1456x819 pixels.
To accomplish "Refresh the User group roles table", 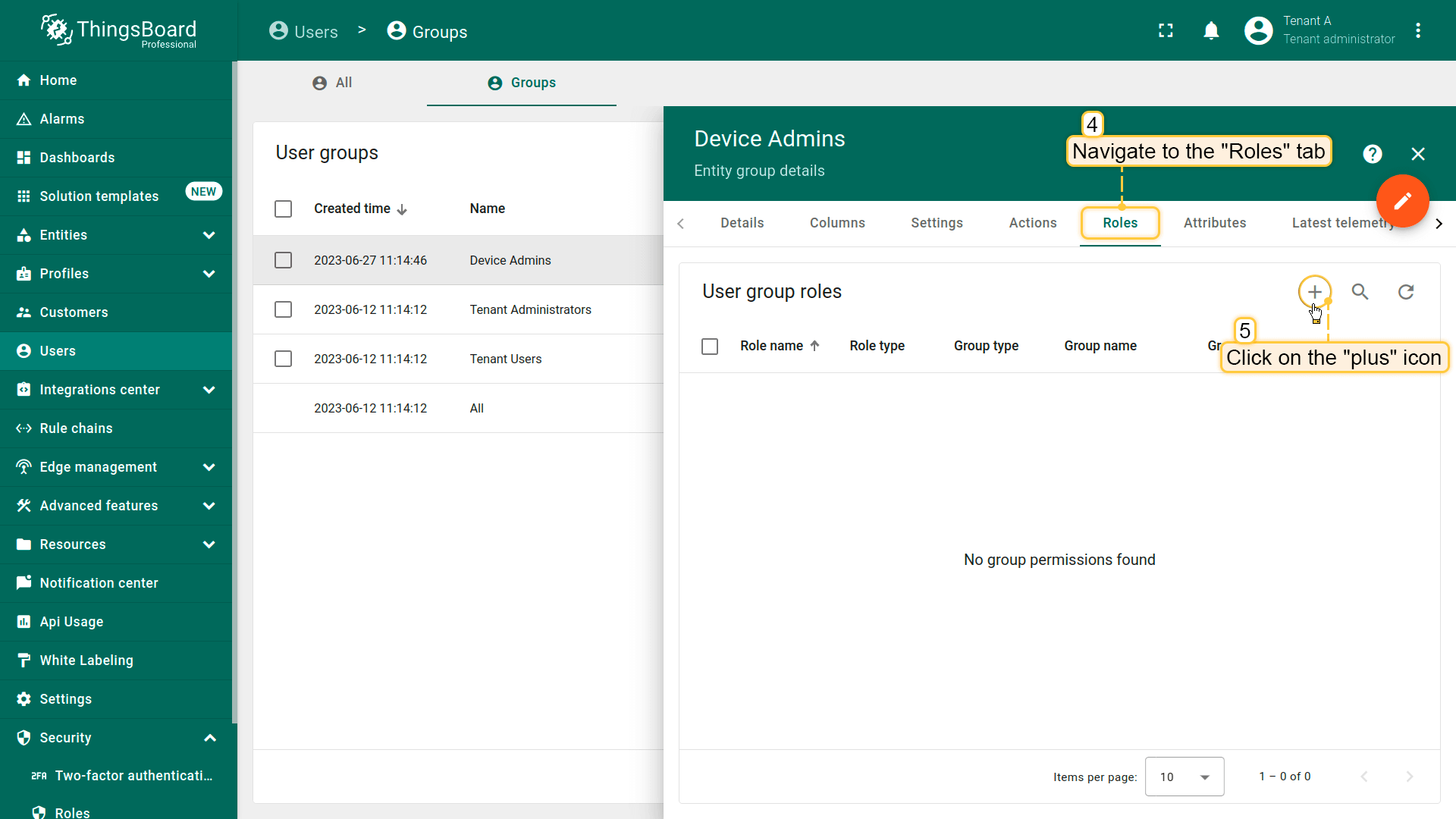I will pyautogui.click(x=1405, y=292).
